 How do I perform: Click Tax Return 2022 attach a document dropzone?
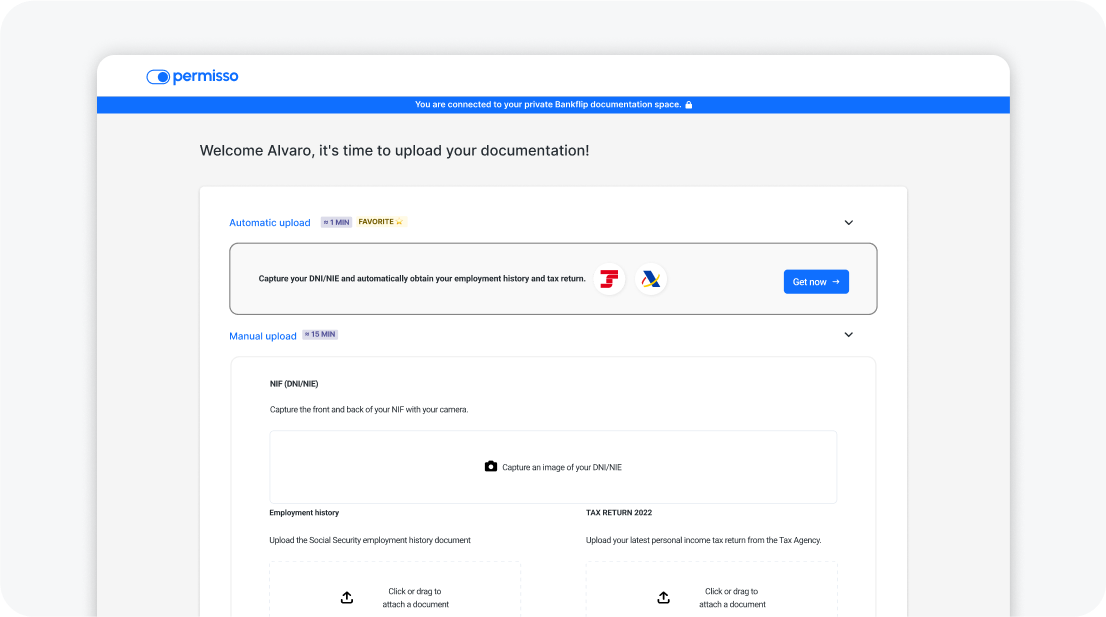(712, 589)
